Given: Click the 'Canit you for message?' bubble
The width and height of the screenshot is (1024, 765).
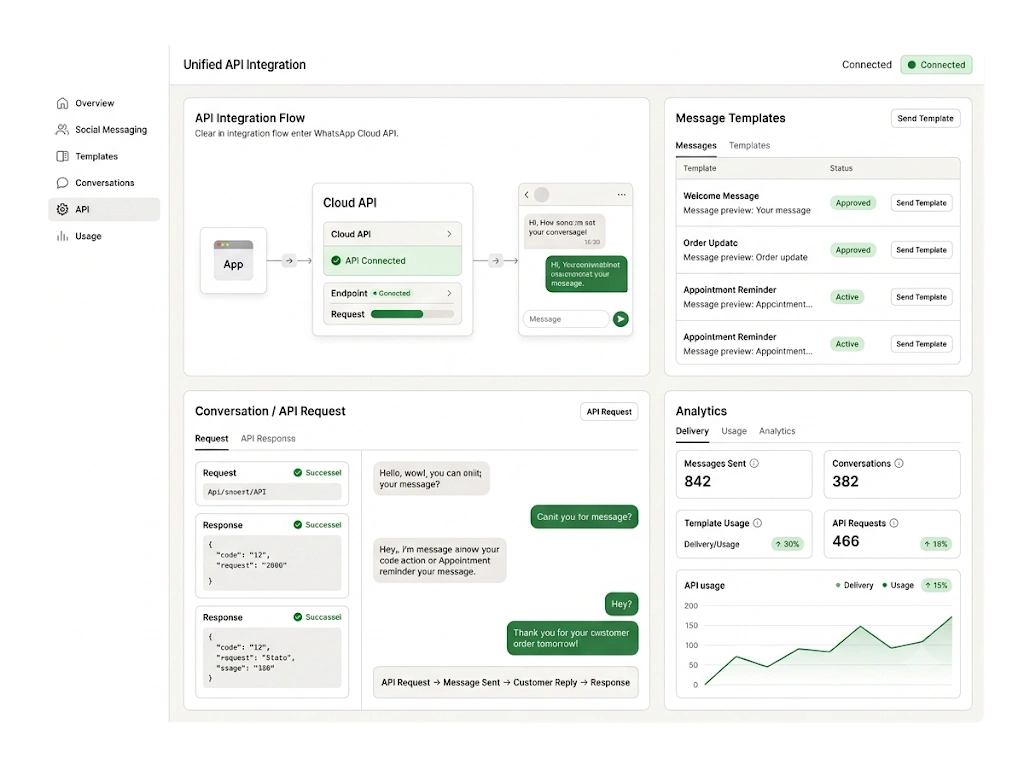Looking at the screenshot, I should 584,517.
